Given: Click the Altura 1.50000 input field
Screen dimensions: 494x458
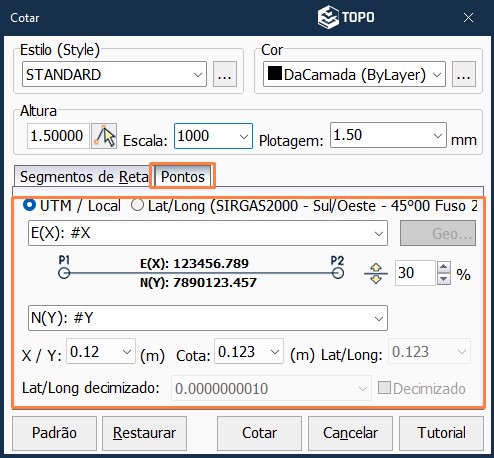Looking at the screenshot, I should tap(58, 136).
